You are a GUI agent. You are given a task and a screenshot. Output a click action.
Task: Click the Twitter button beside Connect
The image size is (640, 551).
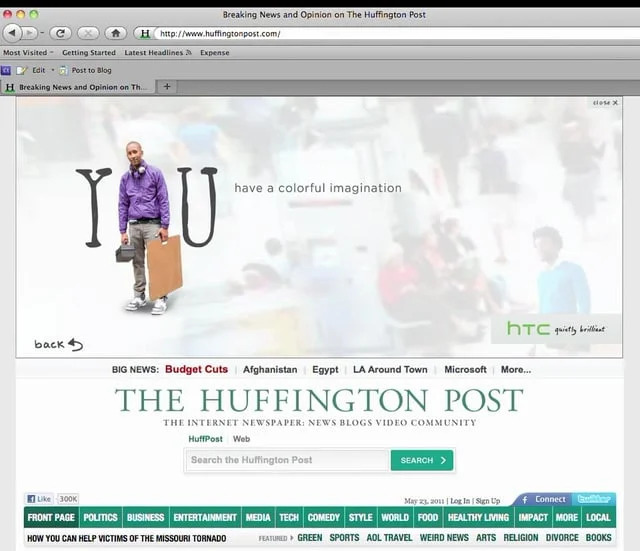[x=594, y=499]
